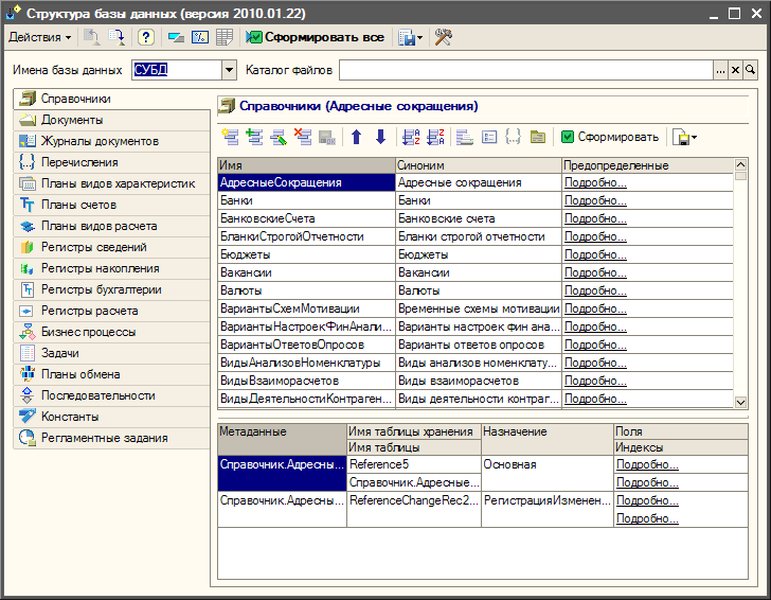This screenshot has width=771, height=600.
Task: Click Сформировать все button
Action: [315, 37]
